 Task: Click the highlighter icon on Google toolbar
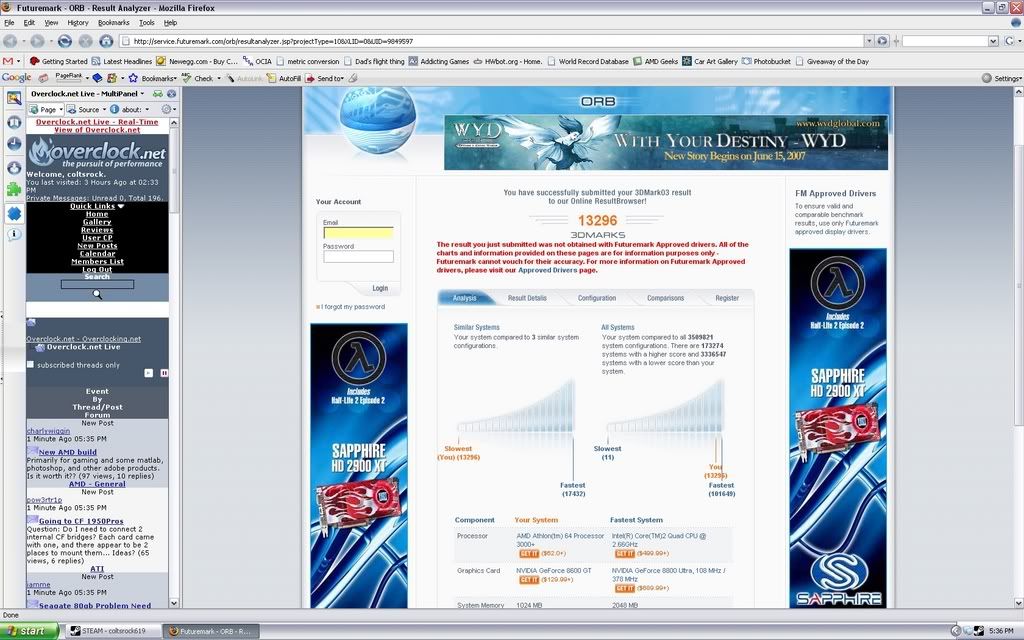[353, 78]
